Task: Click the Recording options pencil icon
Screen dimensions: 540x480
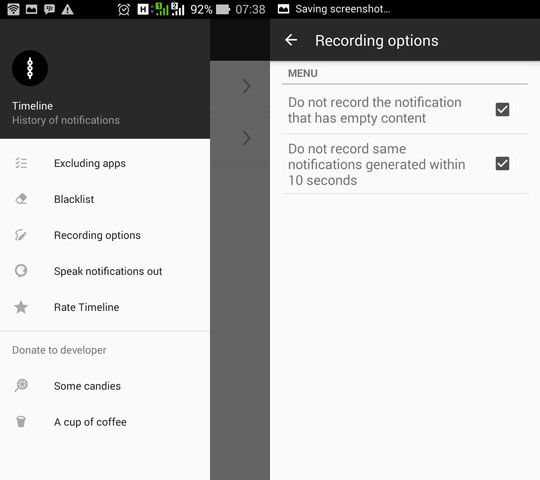Action: 21,235
